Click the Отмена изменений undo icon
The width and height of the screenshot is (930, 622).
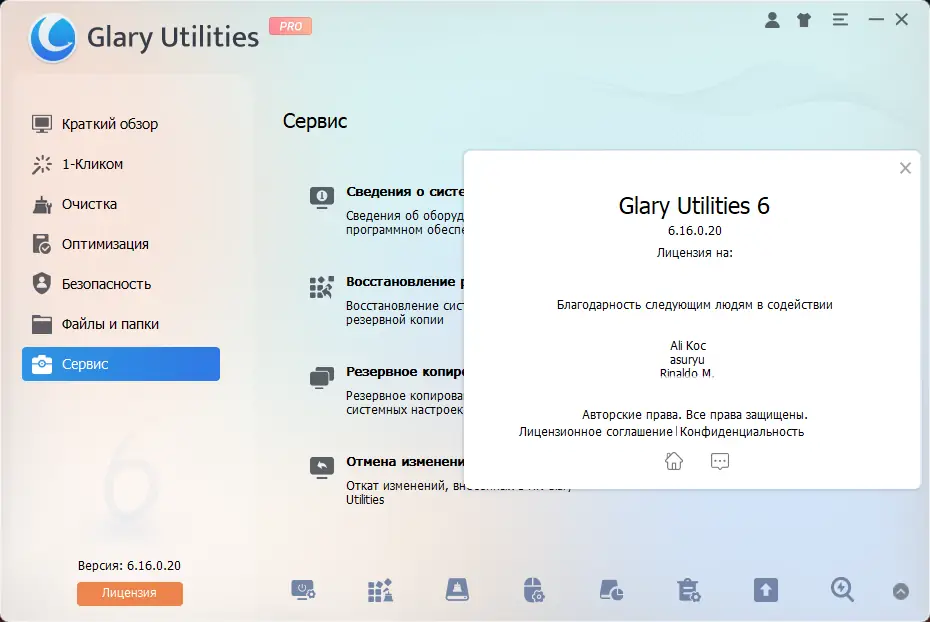click(x=321, y=467)
